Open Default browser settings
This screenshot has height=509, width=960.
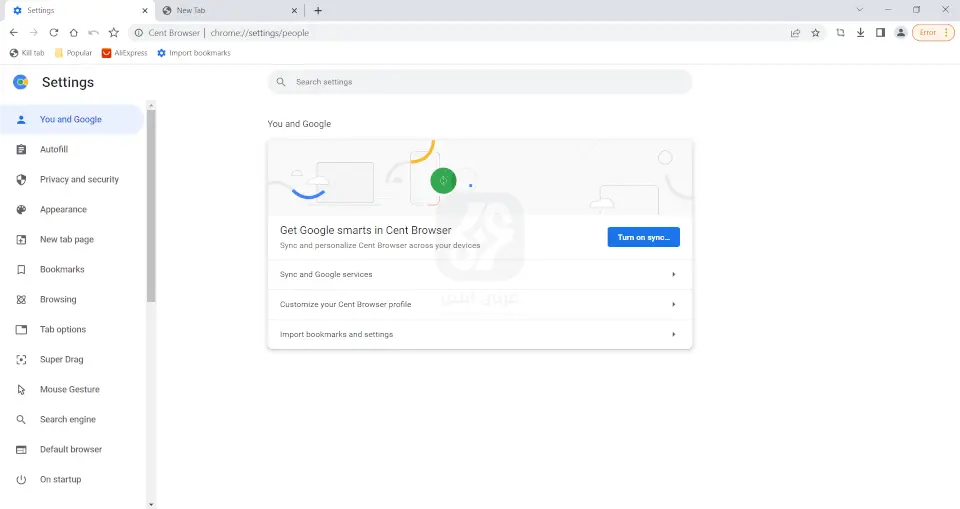pos(72,450)
